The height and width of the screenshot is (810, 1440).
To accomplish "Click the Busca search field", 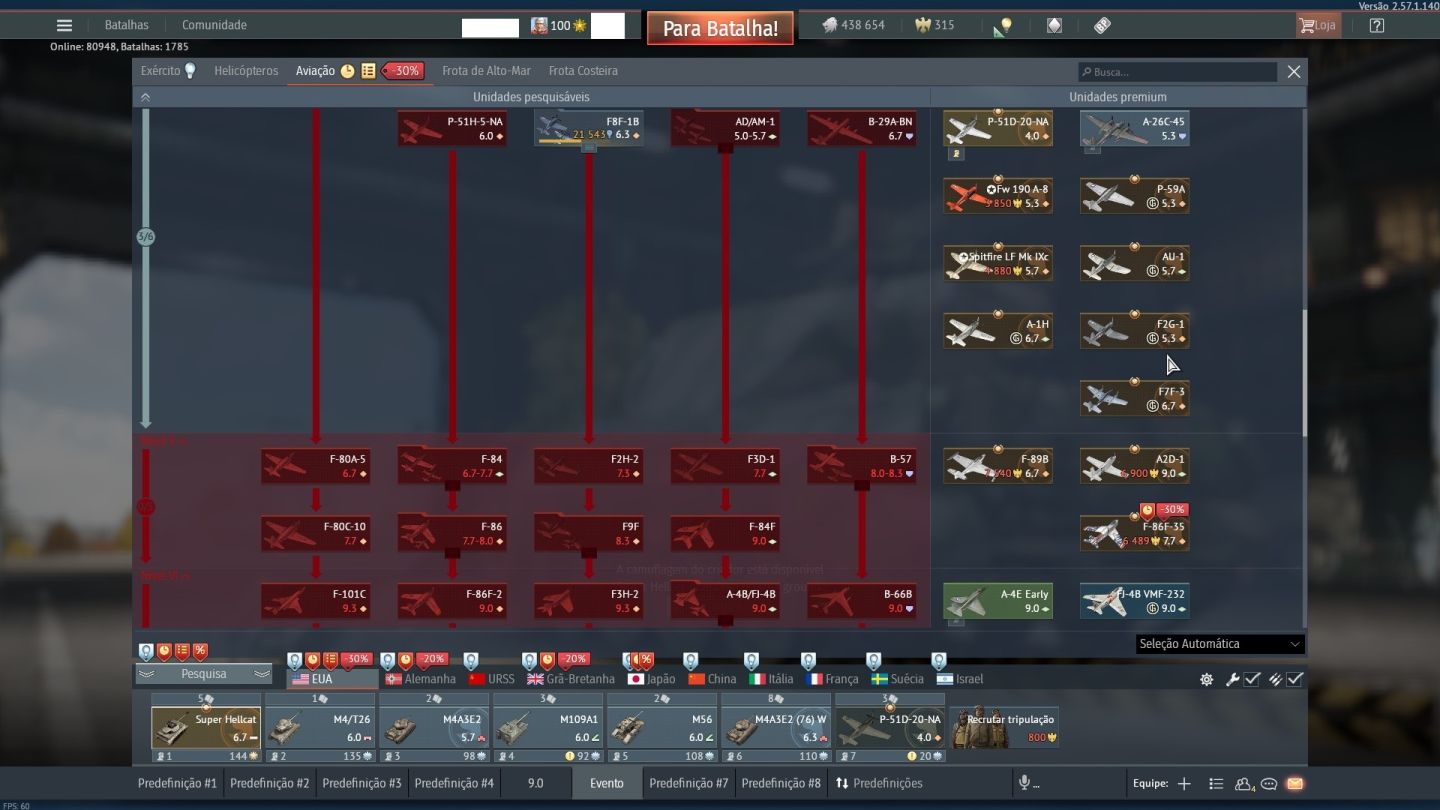I will click(1177, 72).
